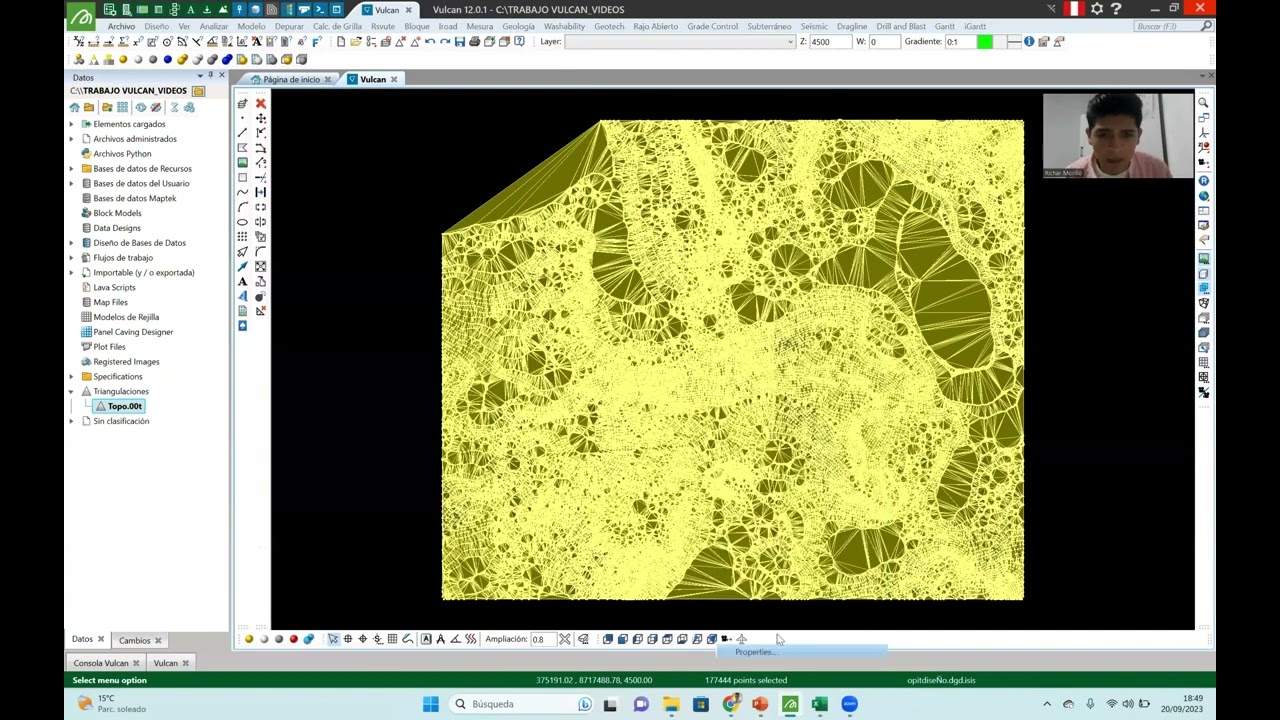Viewport: 1280px width, 720px height.
Task: Open the Modelo menu
Action: 251,26
